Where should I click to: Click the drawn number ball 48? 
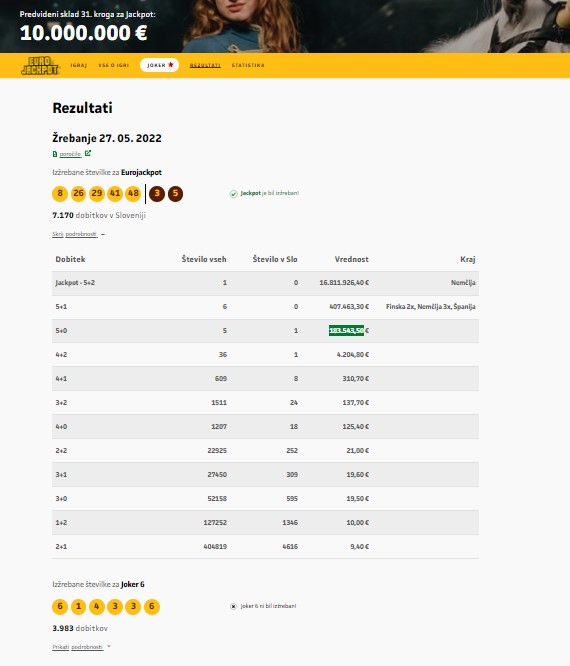coord(133,194)
